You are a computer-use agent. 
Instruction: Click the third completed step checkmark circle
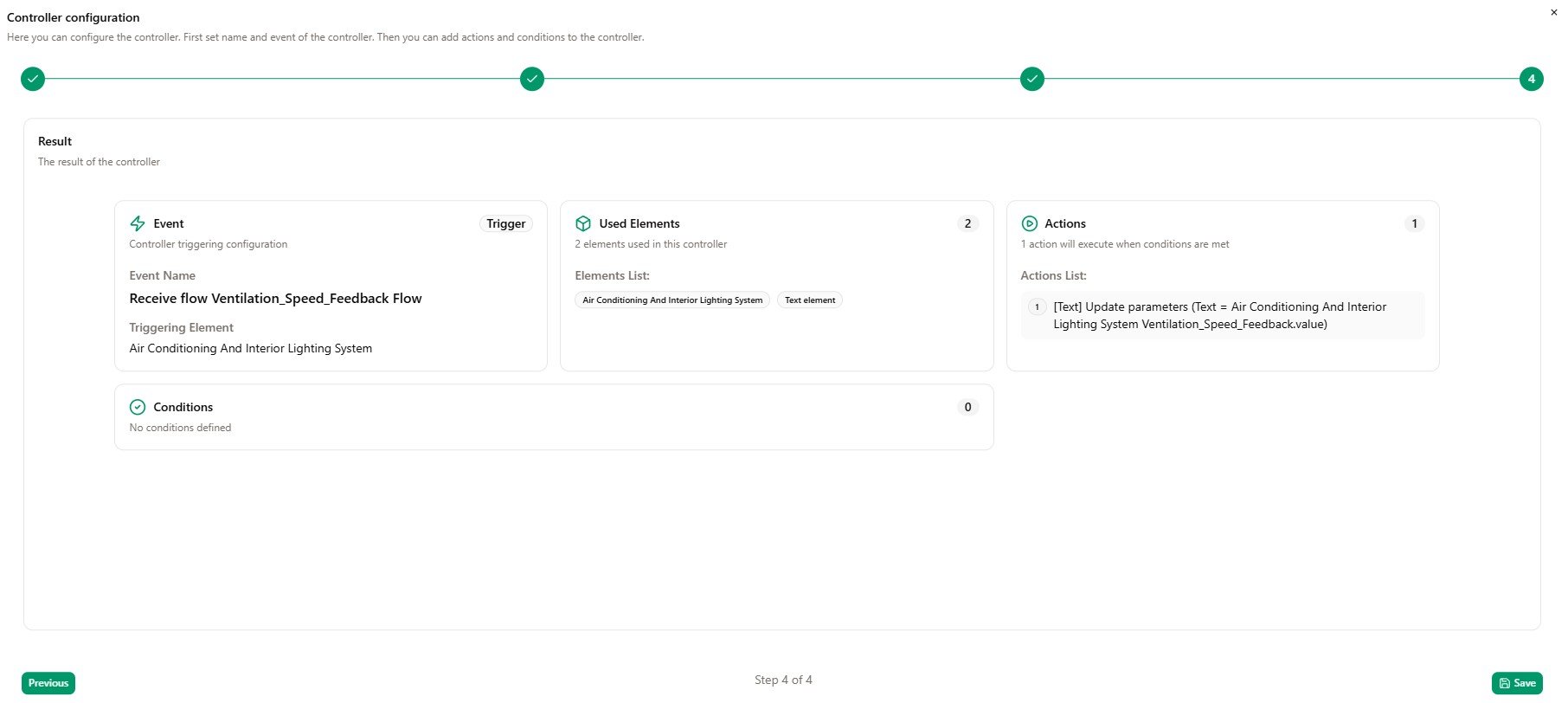click(x=1032, y=79)
